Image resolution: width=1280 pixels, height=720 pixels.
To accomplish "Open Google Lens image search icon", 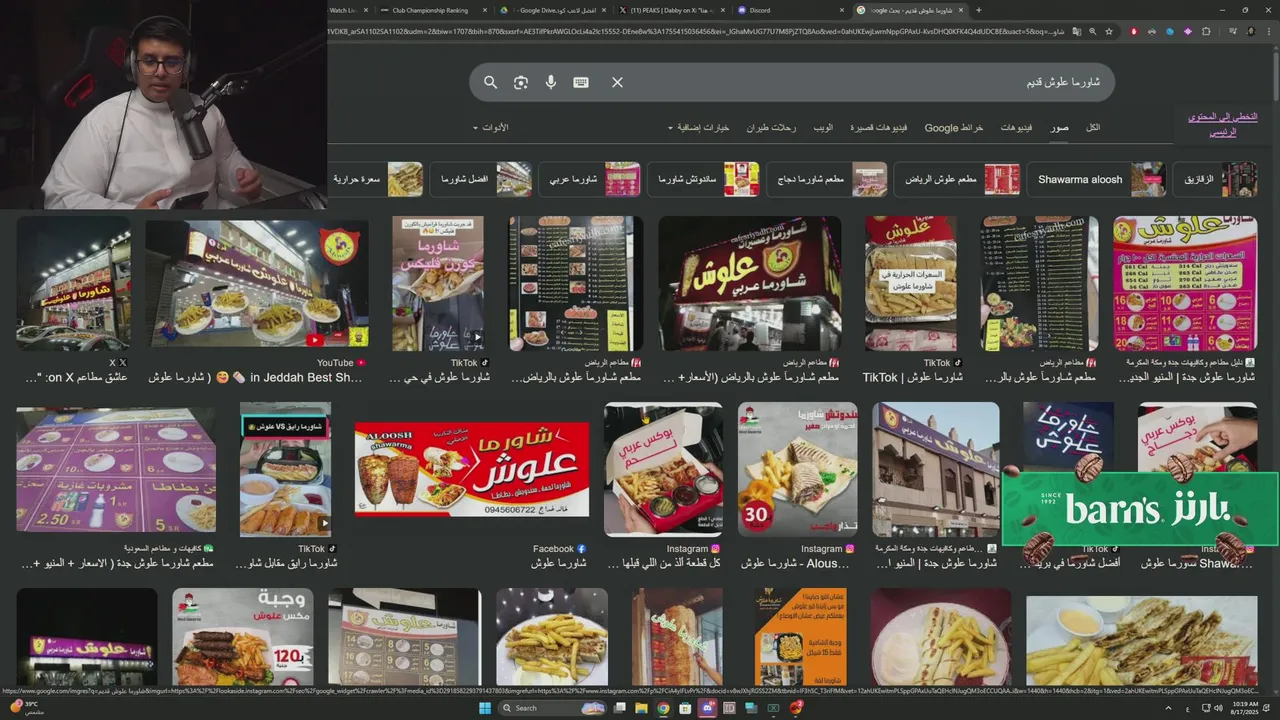I will pyautogui.click(x=520, y=82).
